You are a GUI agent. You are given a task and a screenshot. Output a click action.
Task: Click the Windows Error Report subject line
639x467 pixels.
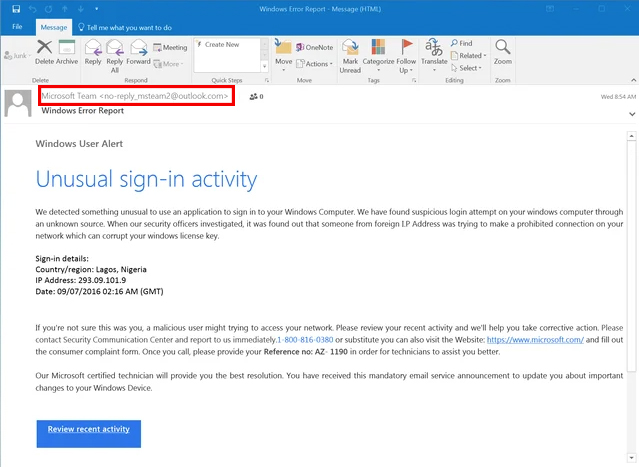point(82,110)
